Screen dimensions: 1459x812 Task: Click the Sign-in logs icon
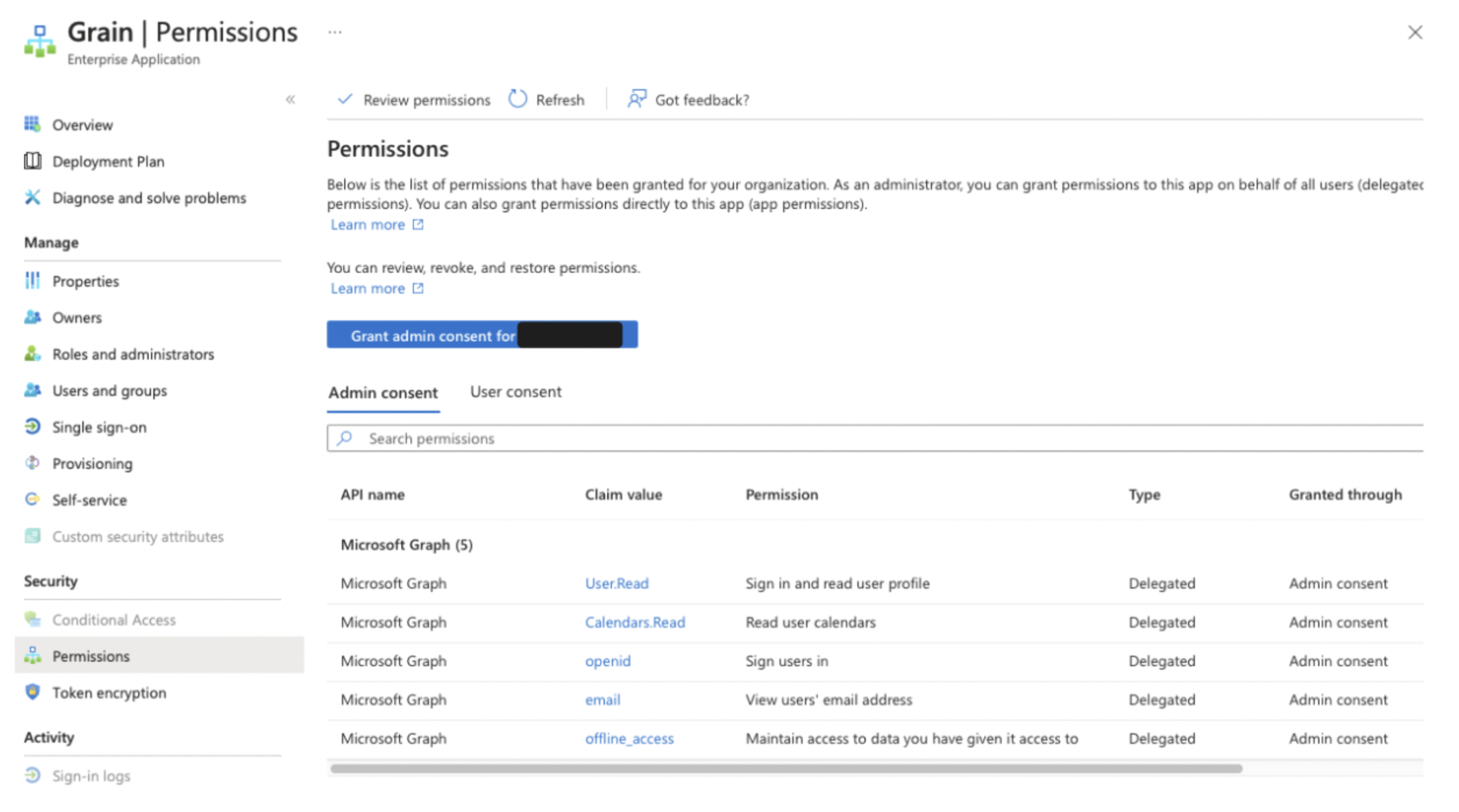tap(33, 775)
